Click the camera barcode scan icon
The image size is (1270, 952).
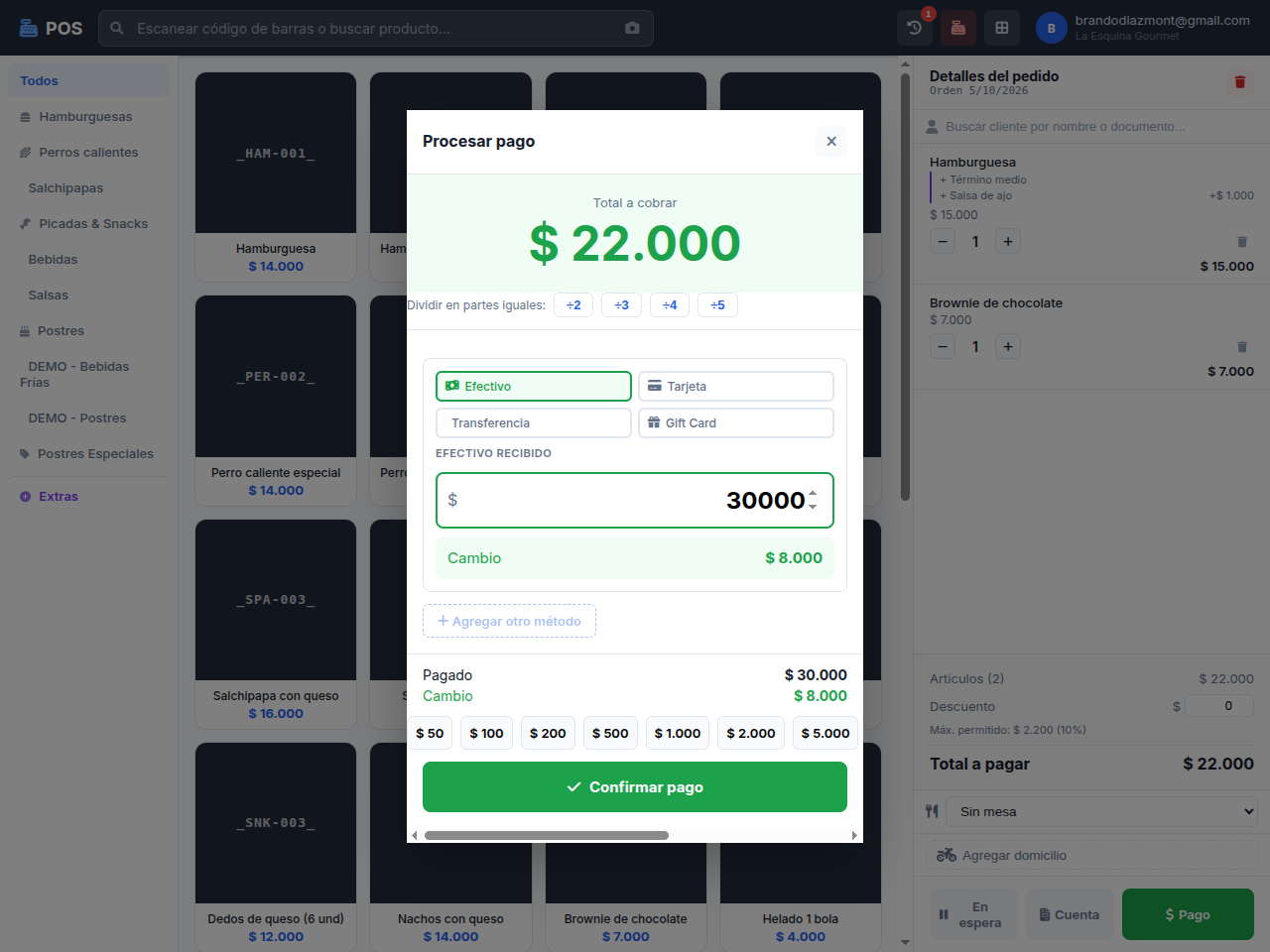[x=632, y=28]
